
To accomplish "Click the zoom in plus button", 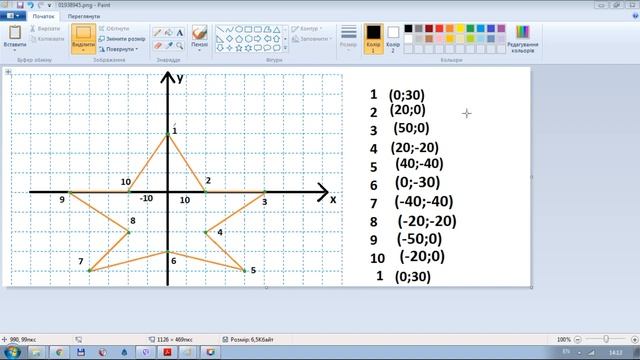I will [x=634, y=339].
